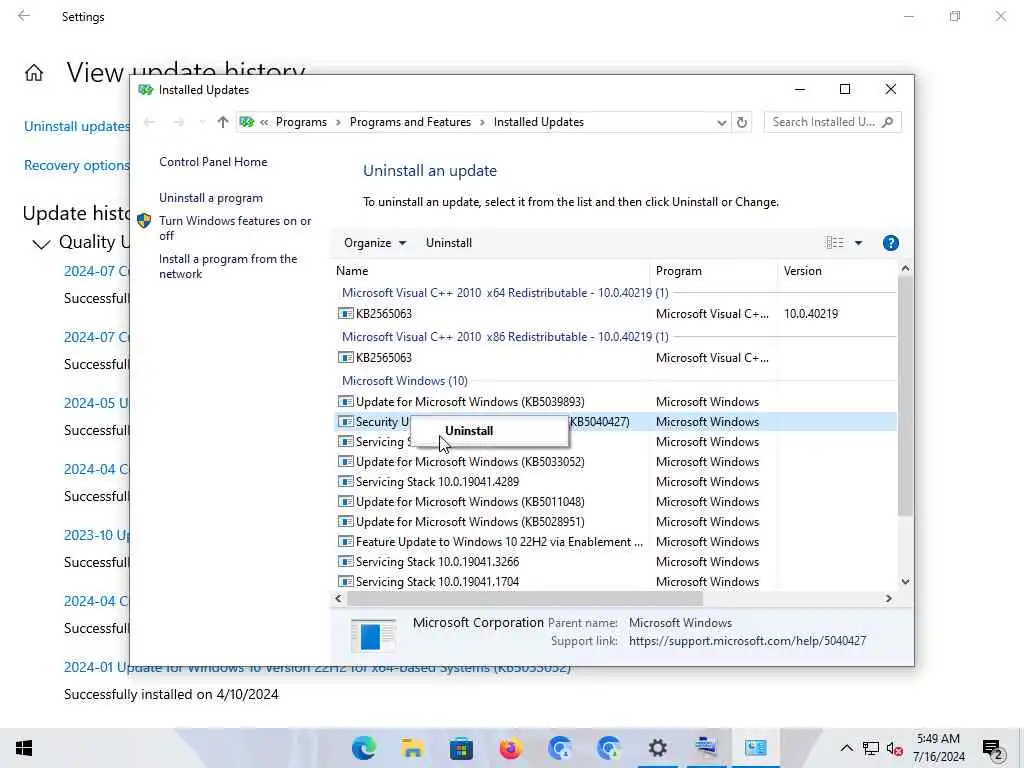Open Install a program from the network
The image size is (1024, 768).
click(x=227, y=266)
